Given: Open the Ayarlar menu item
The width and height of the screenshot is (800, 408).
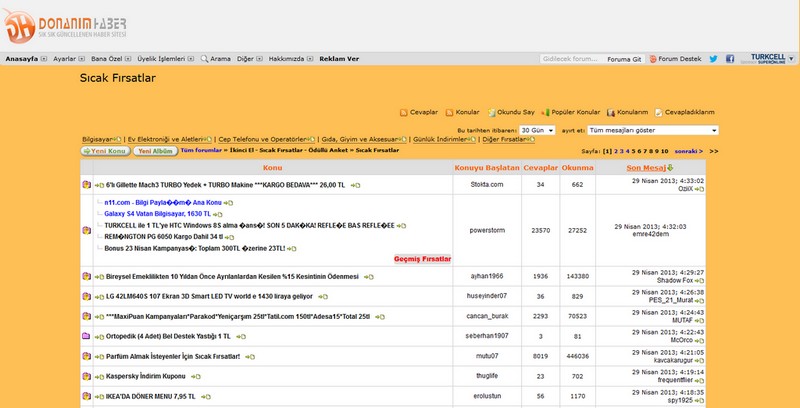Looking at the screenshot, I should tap(65, 59).
